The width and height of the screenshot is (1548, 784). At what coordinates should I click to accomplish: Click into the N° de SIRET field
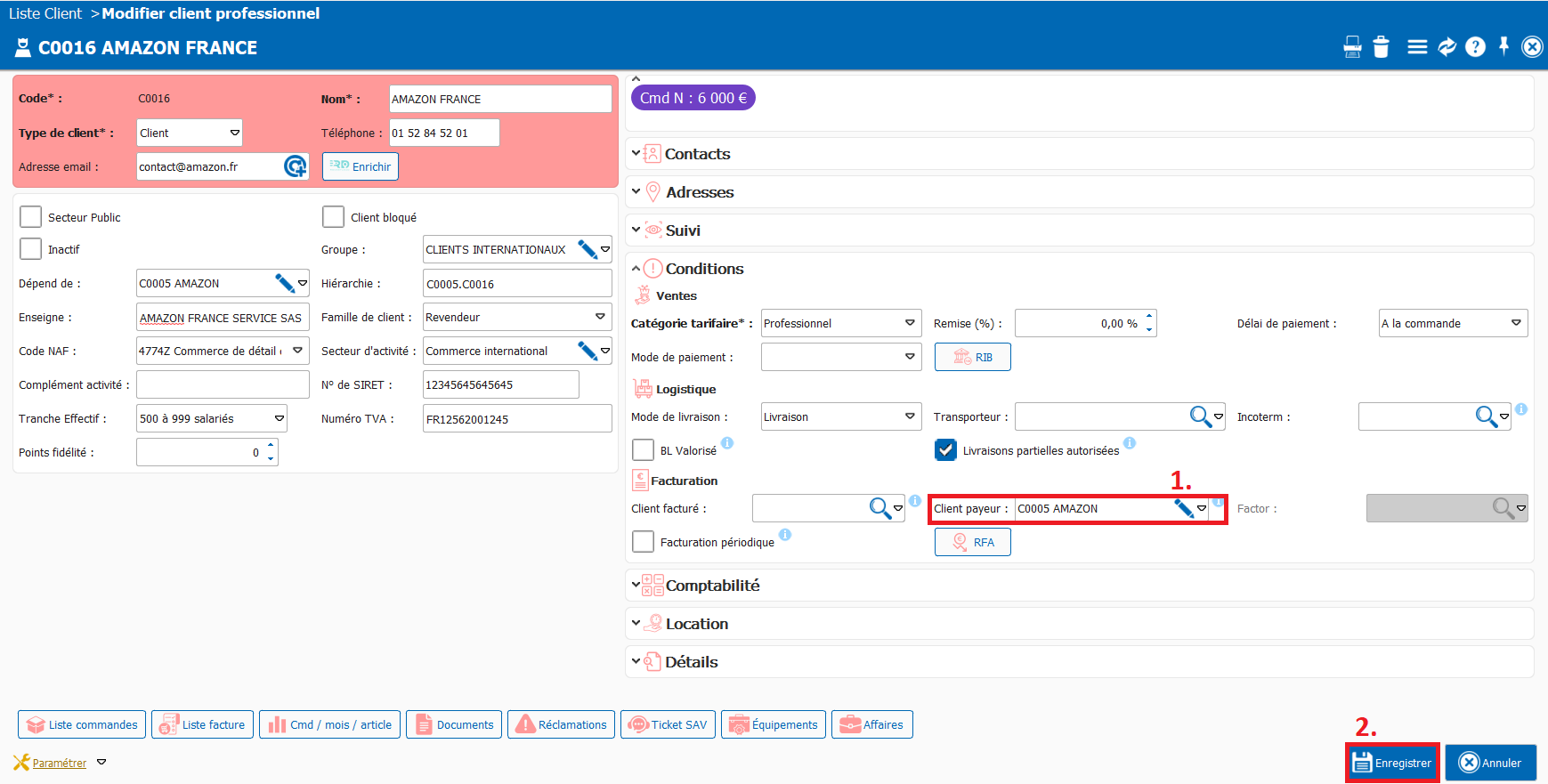[x=500, y=384]
